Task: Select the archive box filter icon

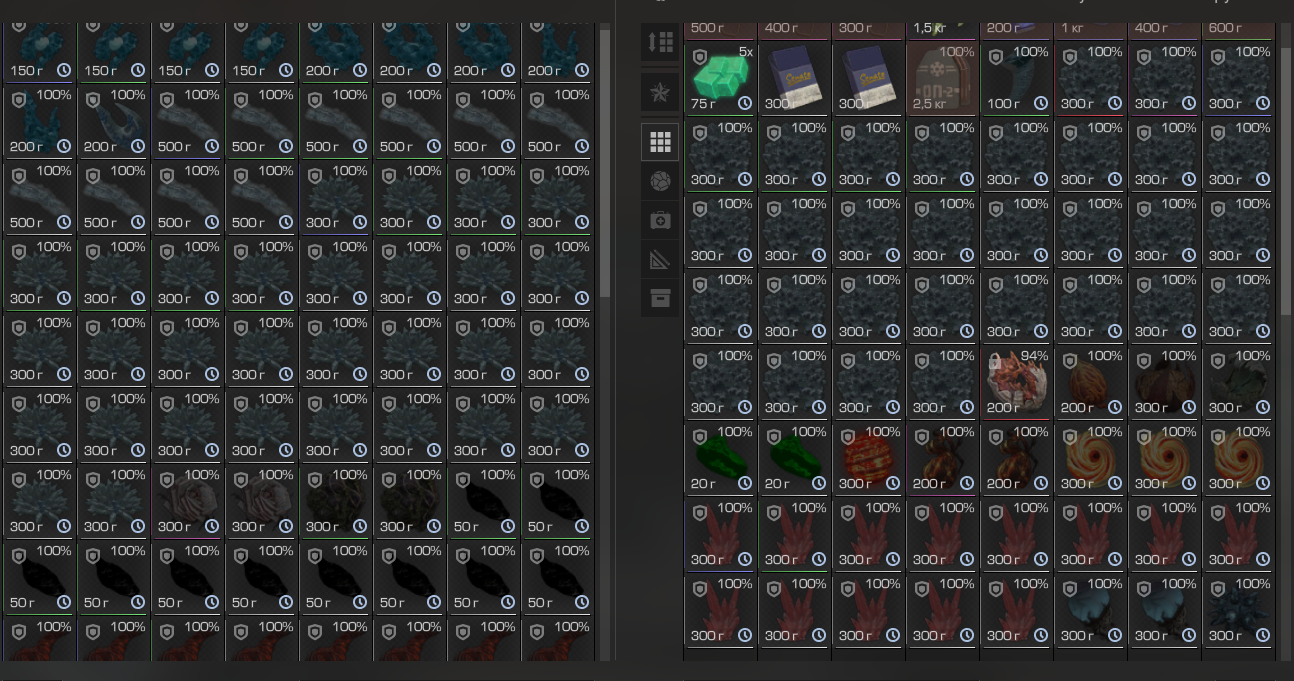Action: (x=660, y=298)
